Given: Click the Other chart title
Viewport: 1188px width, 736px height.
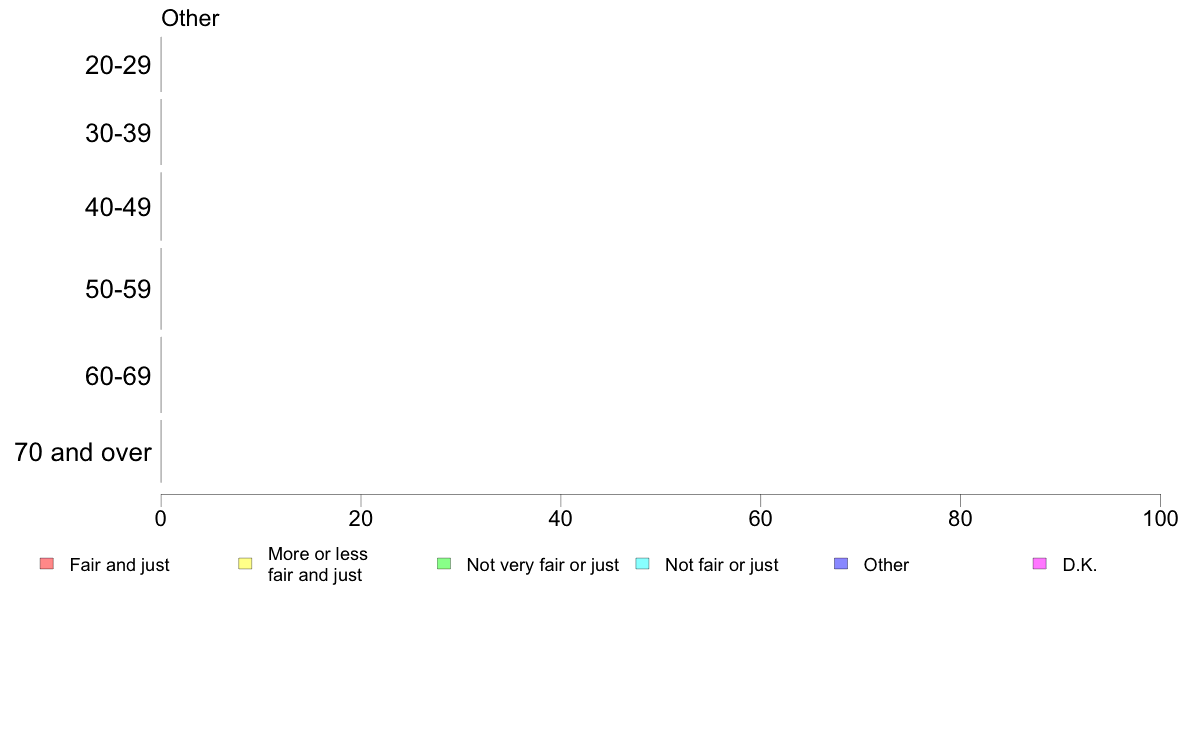Looking at the screenshot, I should pos(190,18).
